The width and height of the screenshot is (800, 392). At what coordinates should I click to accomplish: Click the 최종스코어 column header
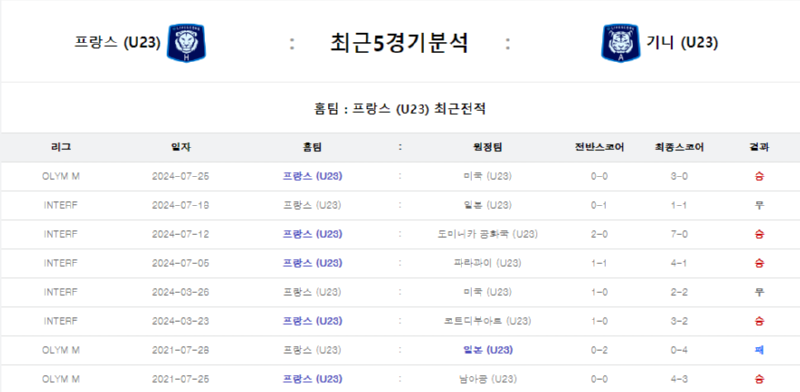[x=679, y=148]
